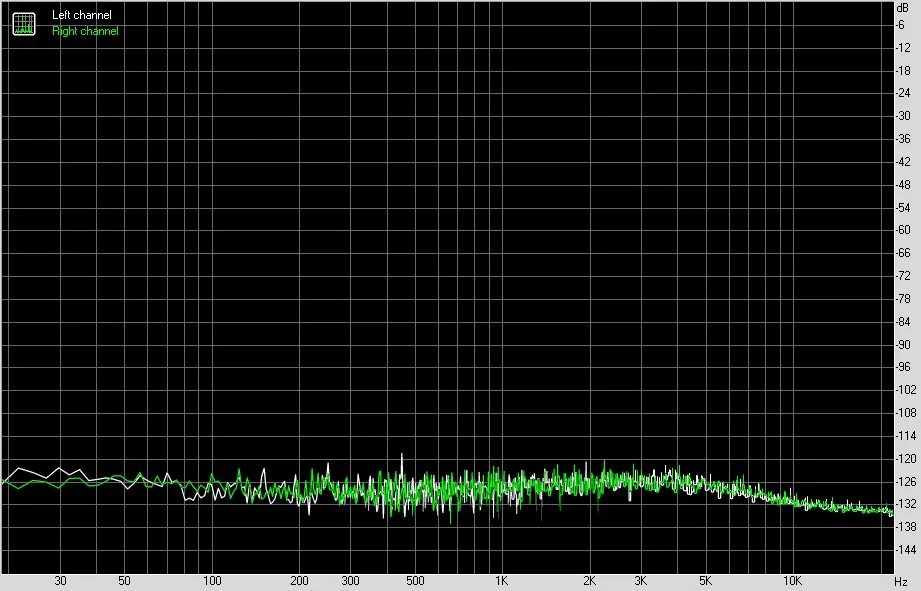Screen dimensions: 921x591
Task: Click the 200 frequency axis label
Action: click(x=299, y=581)
